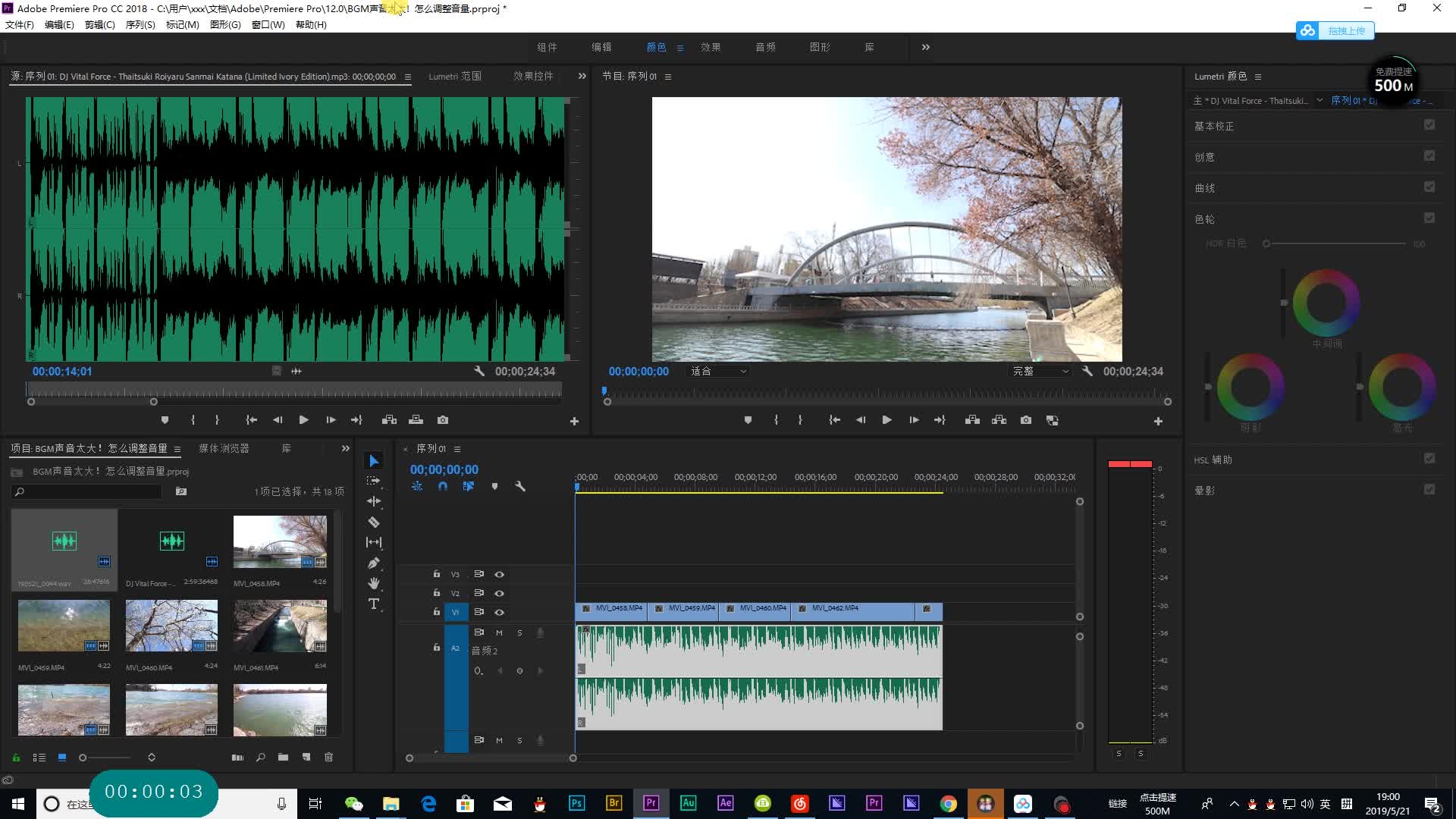
Task: Toggle the Curves (曲线) checkbox
Action: (x=1429, y=187)
